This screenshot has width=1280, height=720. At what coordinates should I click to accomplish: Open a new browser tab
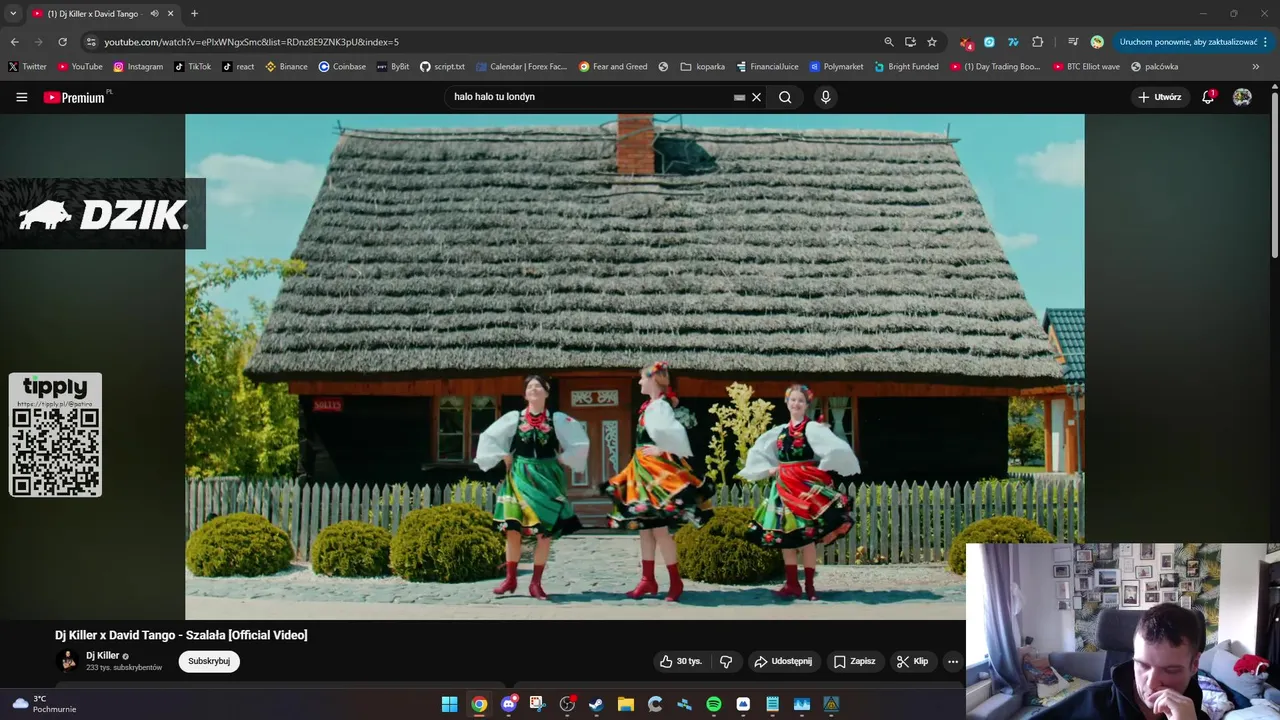tap(194, 13)
